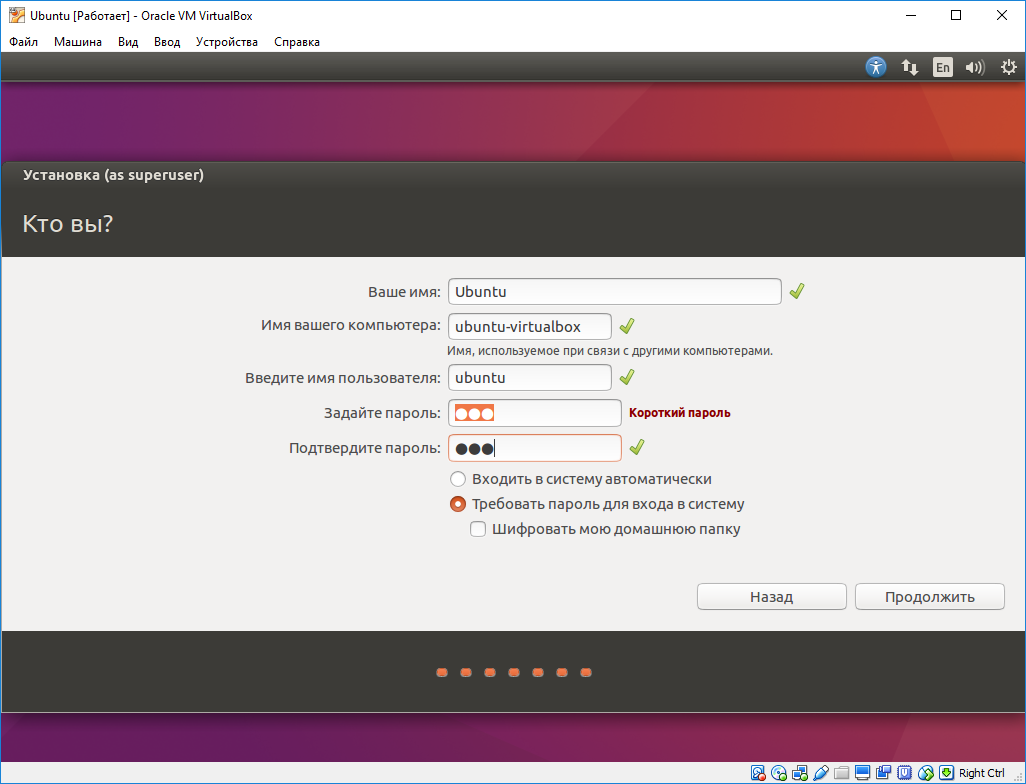Click the Продолжить button
The height and width of the screenshot is (784, 1026).
click(x=930, y=597)
